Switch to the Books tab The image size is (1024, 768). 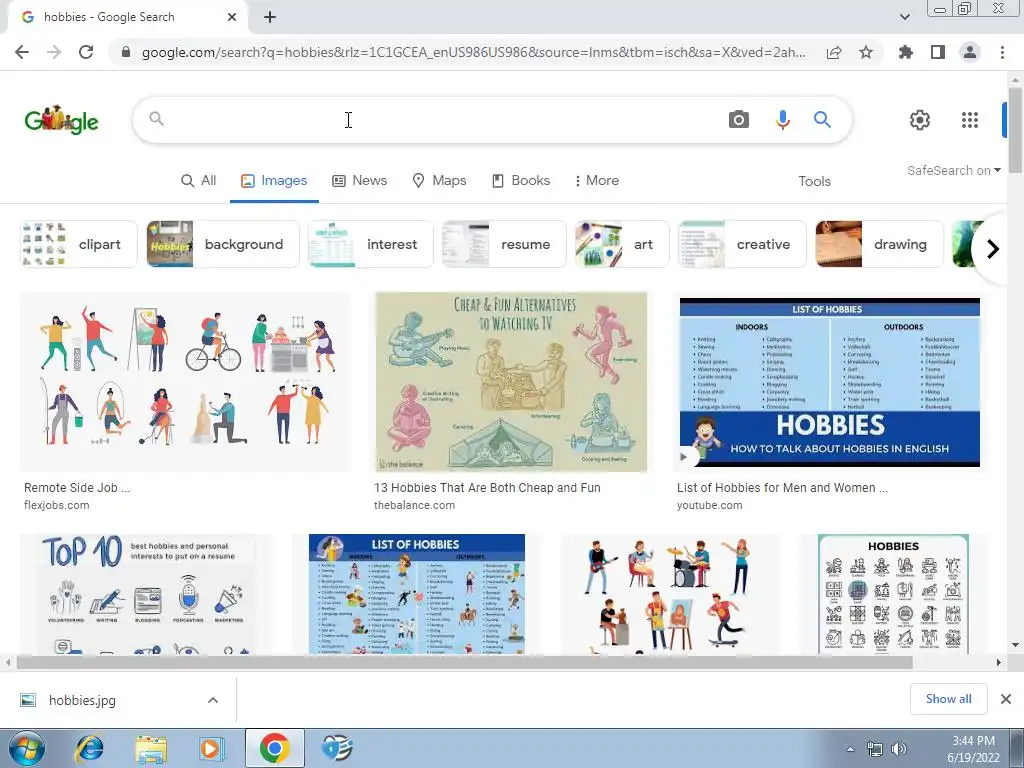521,181
